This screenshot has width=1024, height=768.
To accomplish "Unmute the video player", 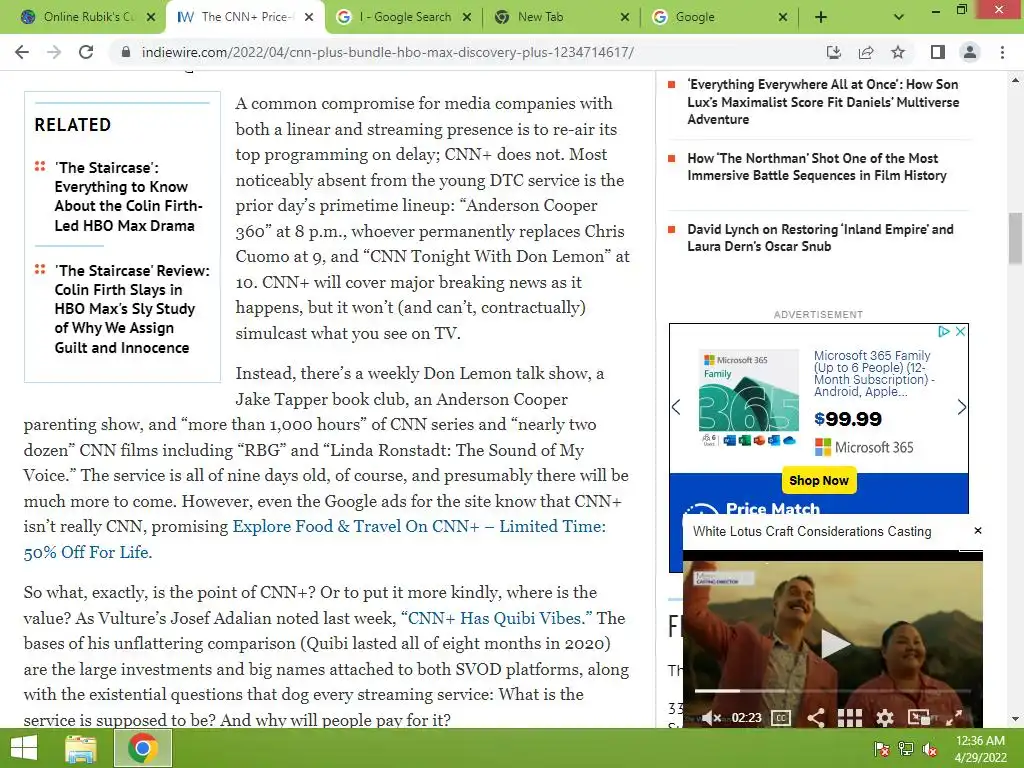I will (711, 718).
